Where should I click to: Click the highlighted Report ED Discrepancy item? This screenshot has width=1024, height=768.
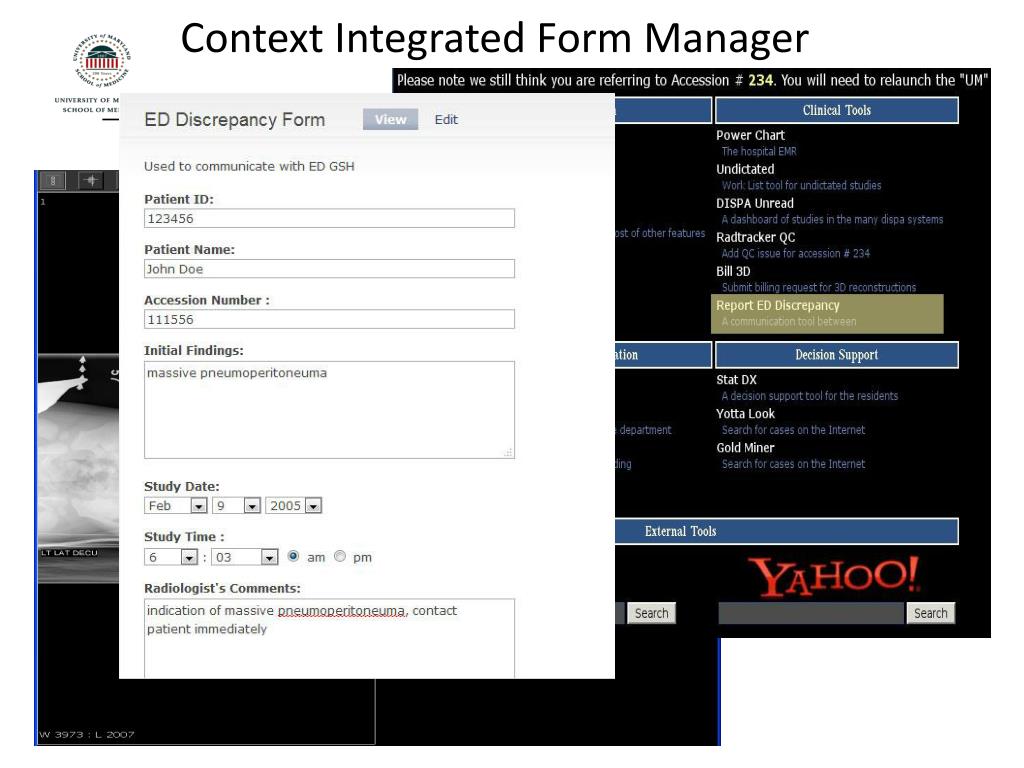[827, 313]
